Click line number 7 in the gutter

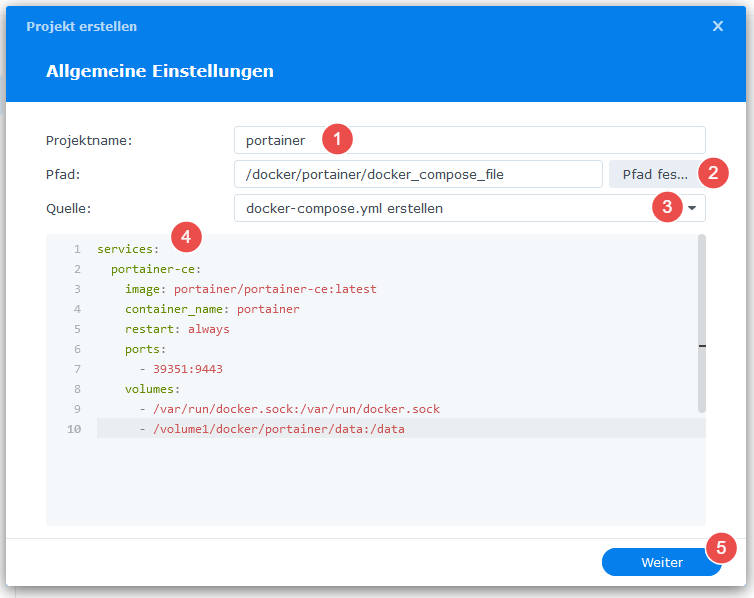coord(77,369)
